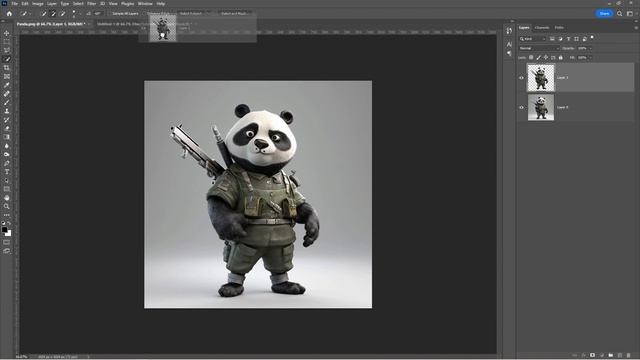
Task: Select the Rectangle shape tool
Action: (x=7, y=189)
